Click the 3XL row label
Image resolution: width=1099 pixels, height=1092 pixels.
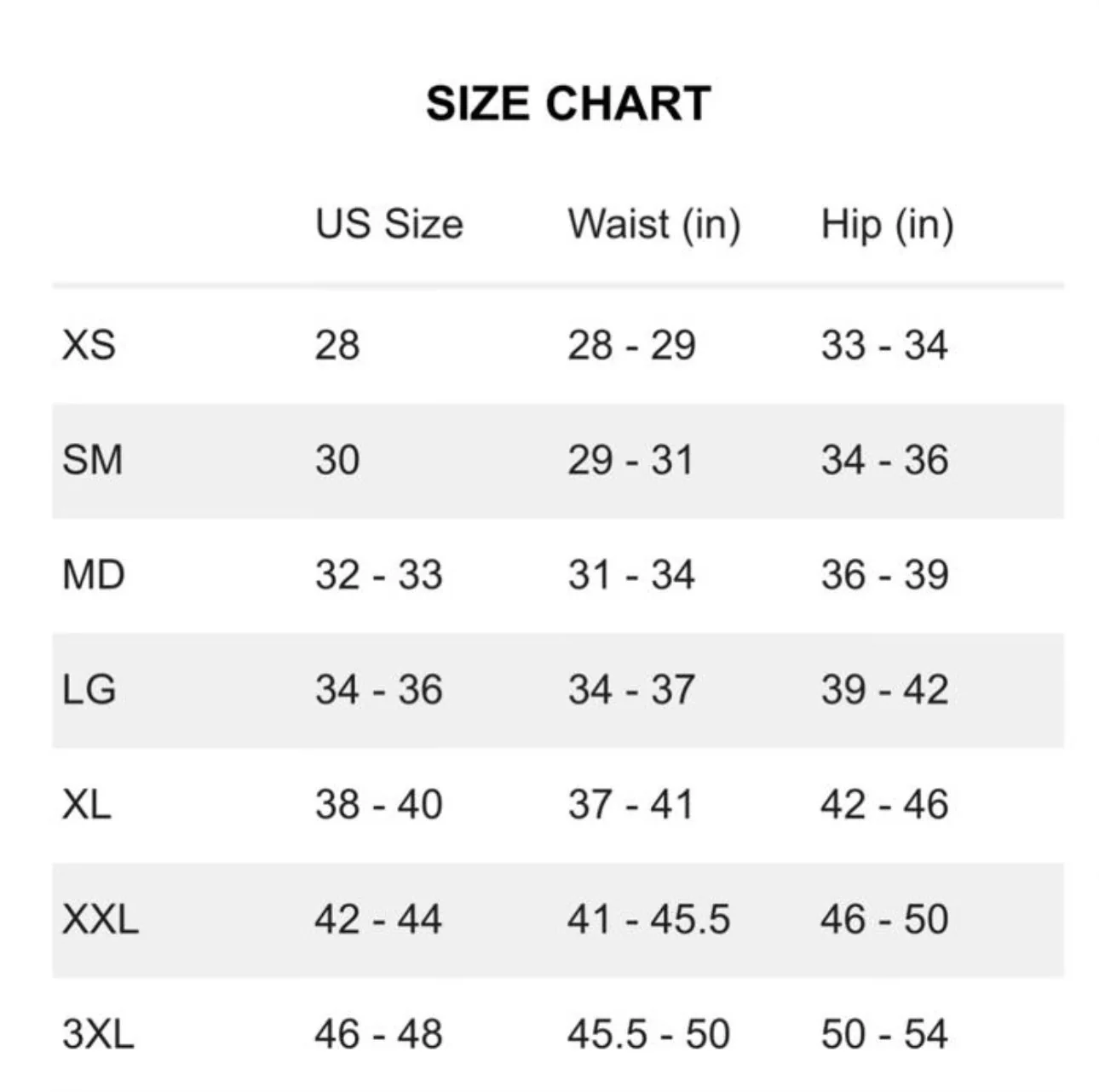98,1034
